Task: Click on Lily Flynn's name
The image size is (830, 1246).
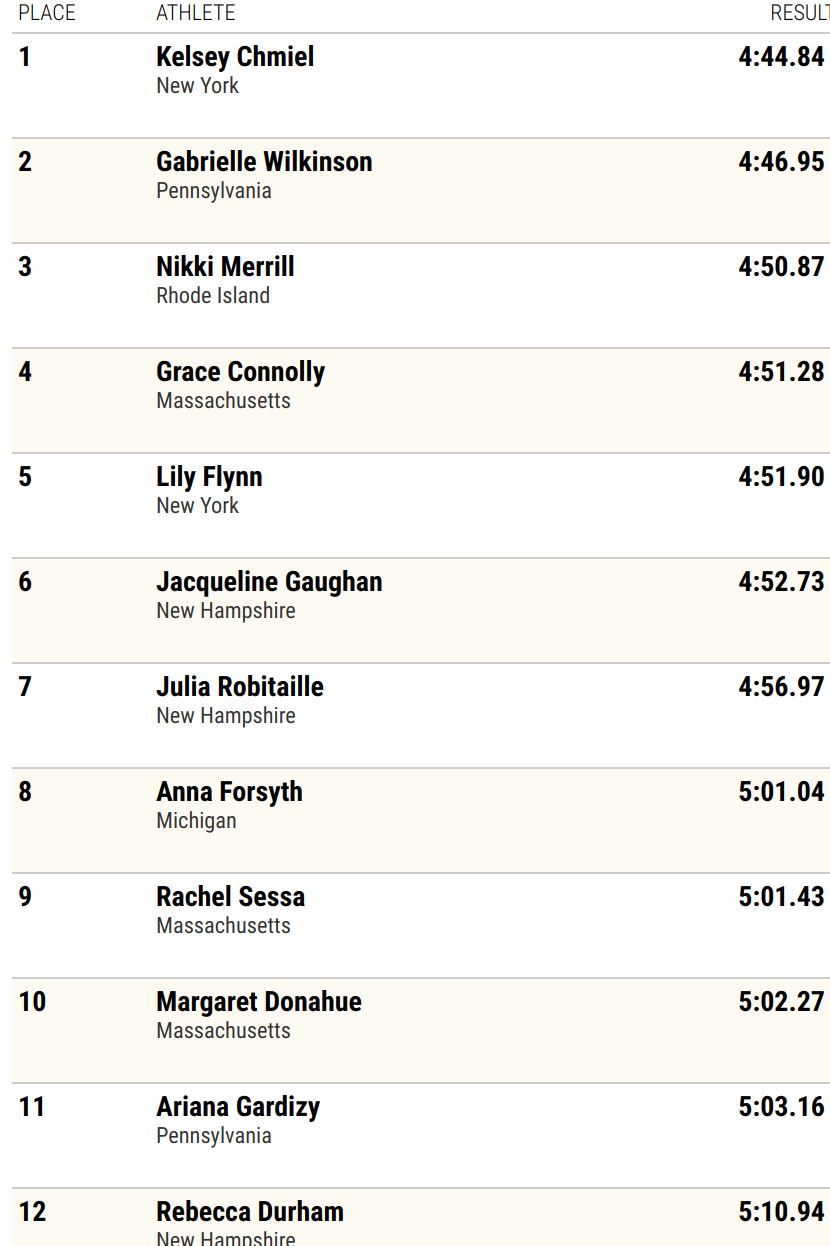Action: 209,477
